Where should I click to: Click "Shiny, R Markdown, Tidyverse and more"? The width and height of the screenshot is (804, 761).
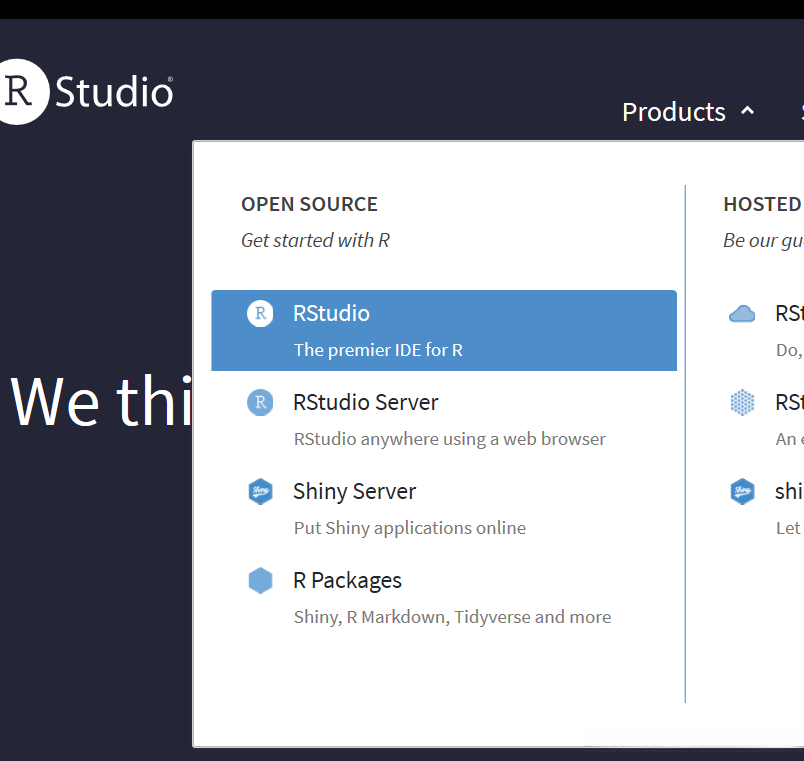tap(452, 617)
